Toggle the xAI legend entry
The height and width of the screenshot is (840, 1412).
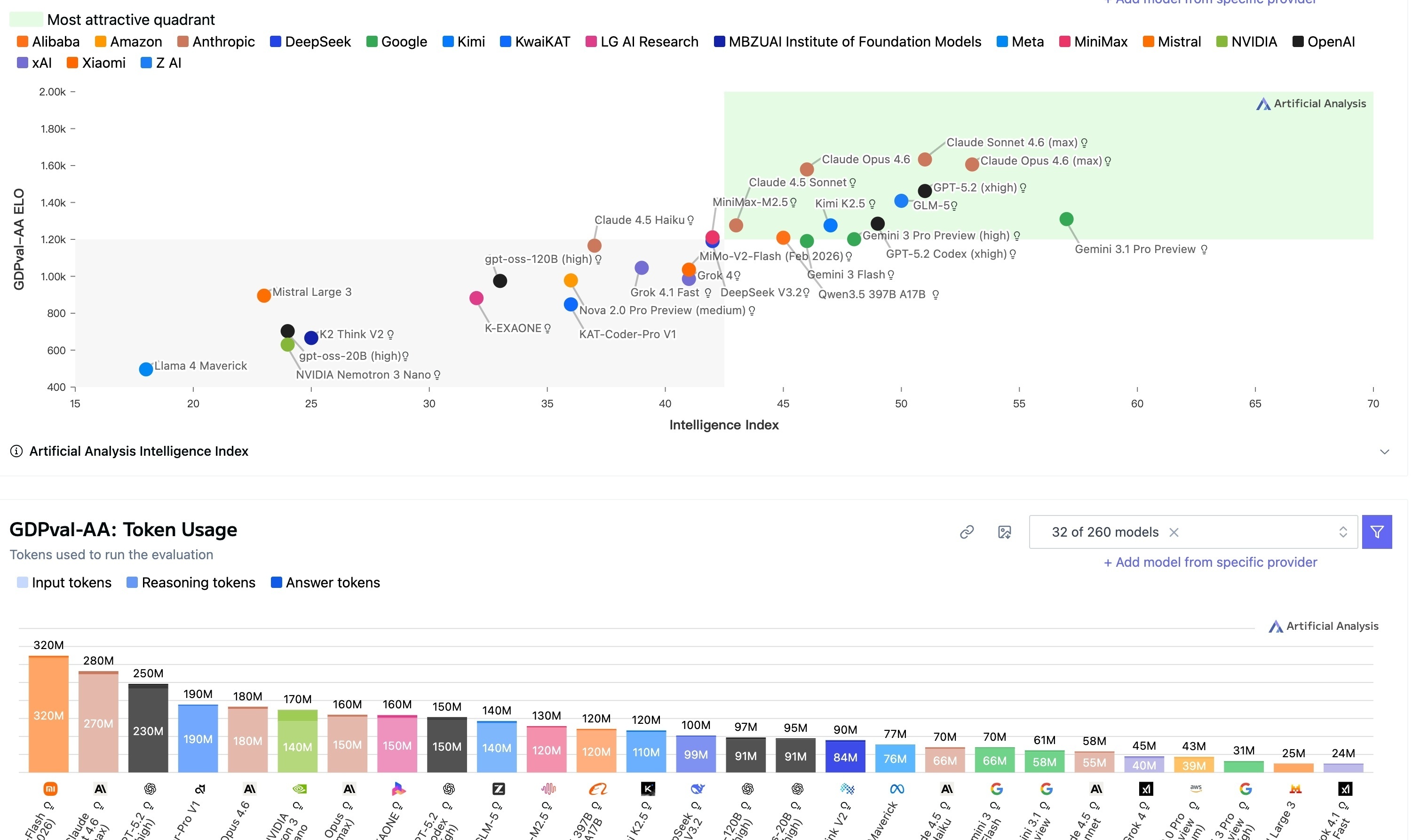coord(34,63)
